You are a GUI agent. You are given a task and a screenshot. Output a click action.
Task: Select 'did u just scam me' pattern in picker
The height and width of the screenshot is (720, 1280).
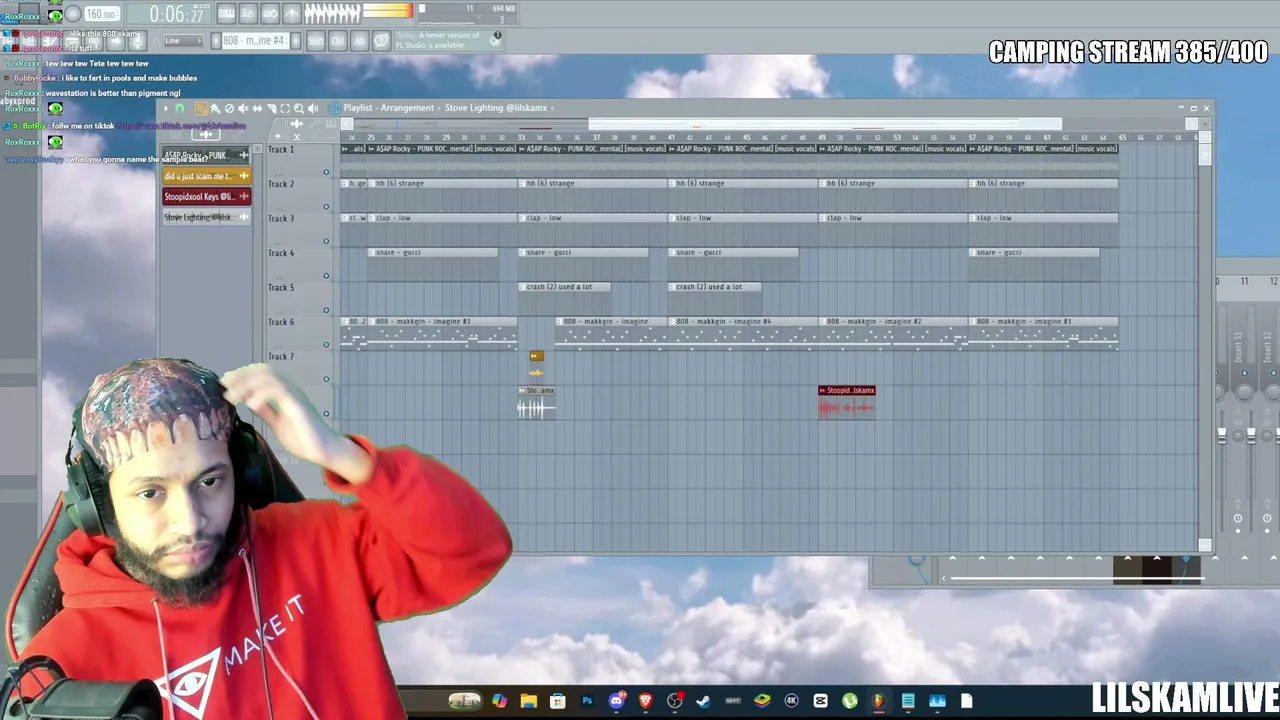[206, 176]
